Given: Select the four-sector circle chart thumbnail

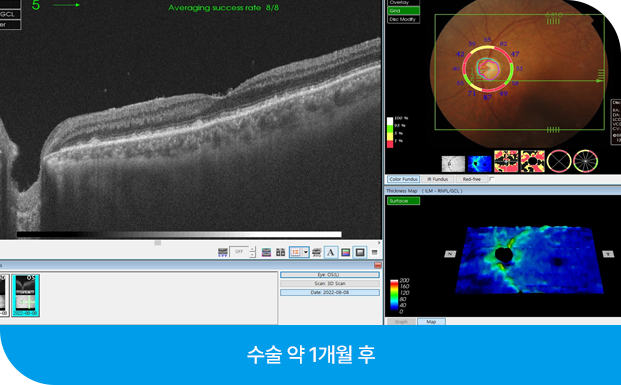Looking at the screenshot, I should (559, 161).
